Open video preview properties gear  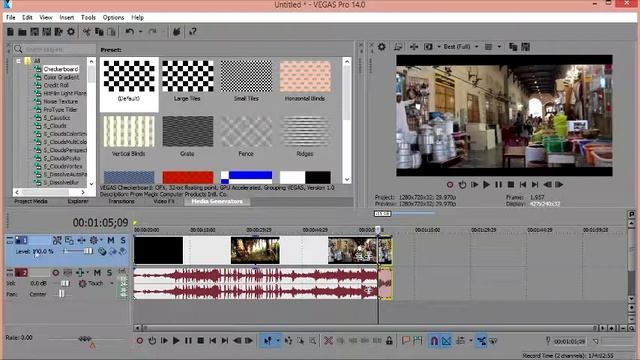click(382, 47)
